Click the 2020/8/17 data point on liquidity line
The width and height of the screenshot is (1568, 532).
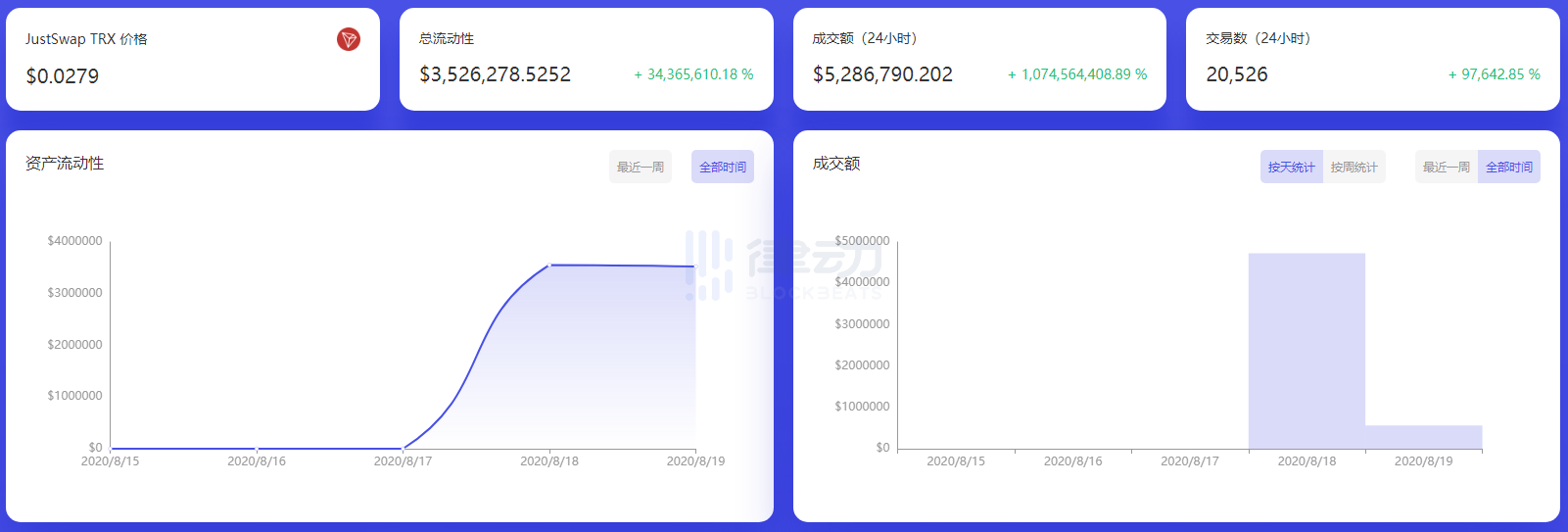point(403,449)
